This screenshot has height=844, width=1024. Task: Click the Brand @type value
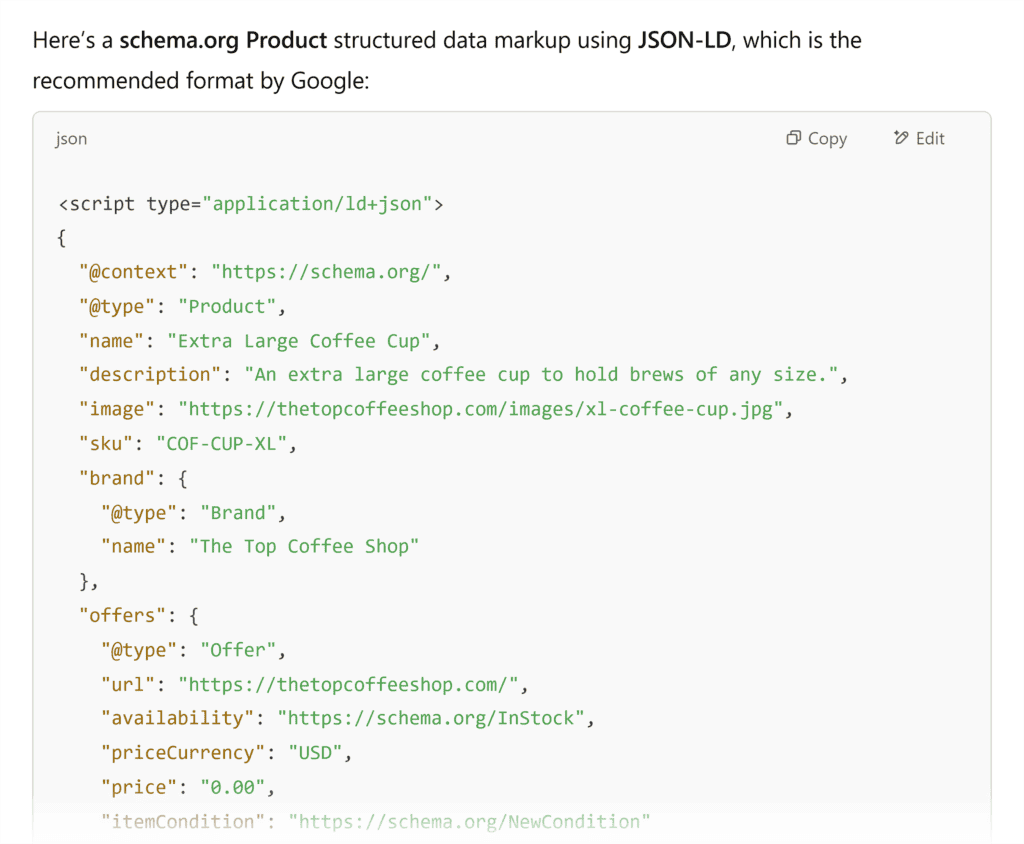coord(240,512)
